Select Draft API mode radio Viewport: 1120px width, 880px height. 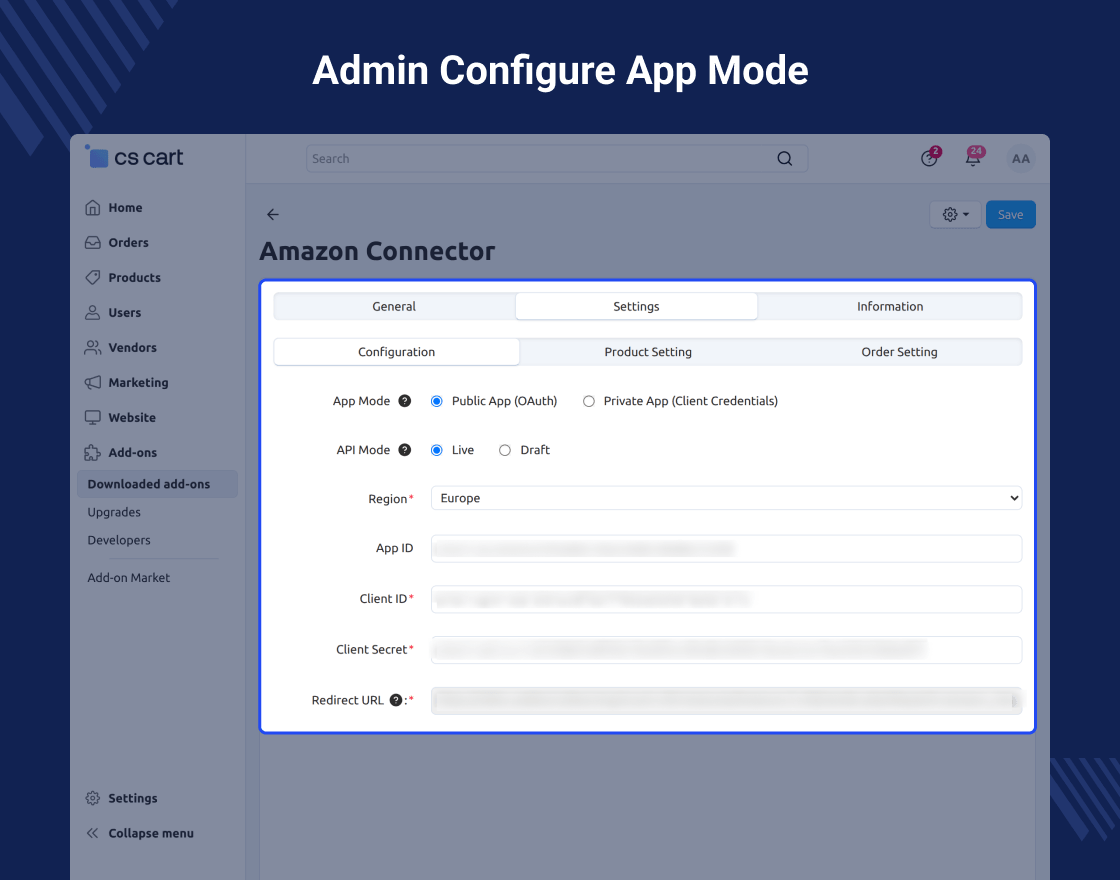(x=505, y=450)
